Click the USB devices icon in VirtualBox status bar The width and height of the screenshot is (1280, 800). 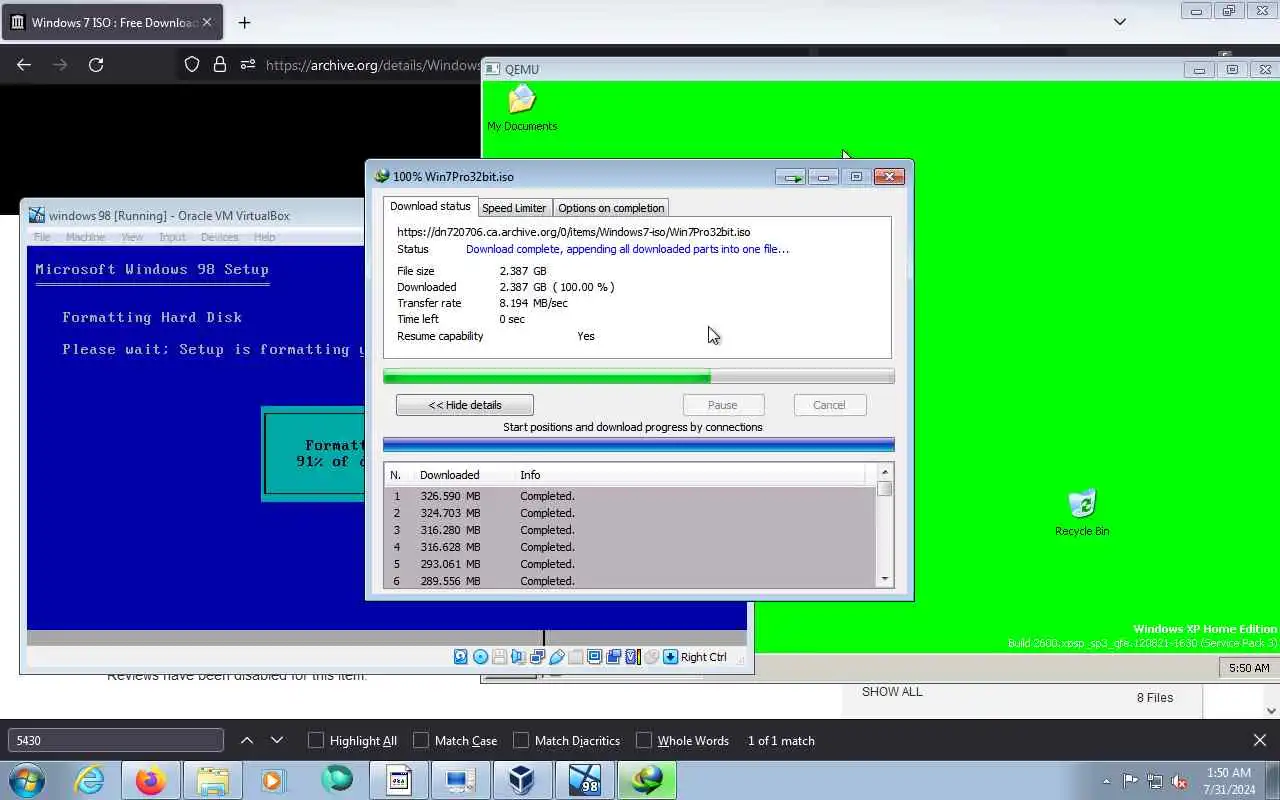pos(557,657)
